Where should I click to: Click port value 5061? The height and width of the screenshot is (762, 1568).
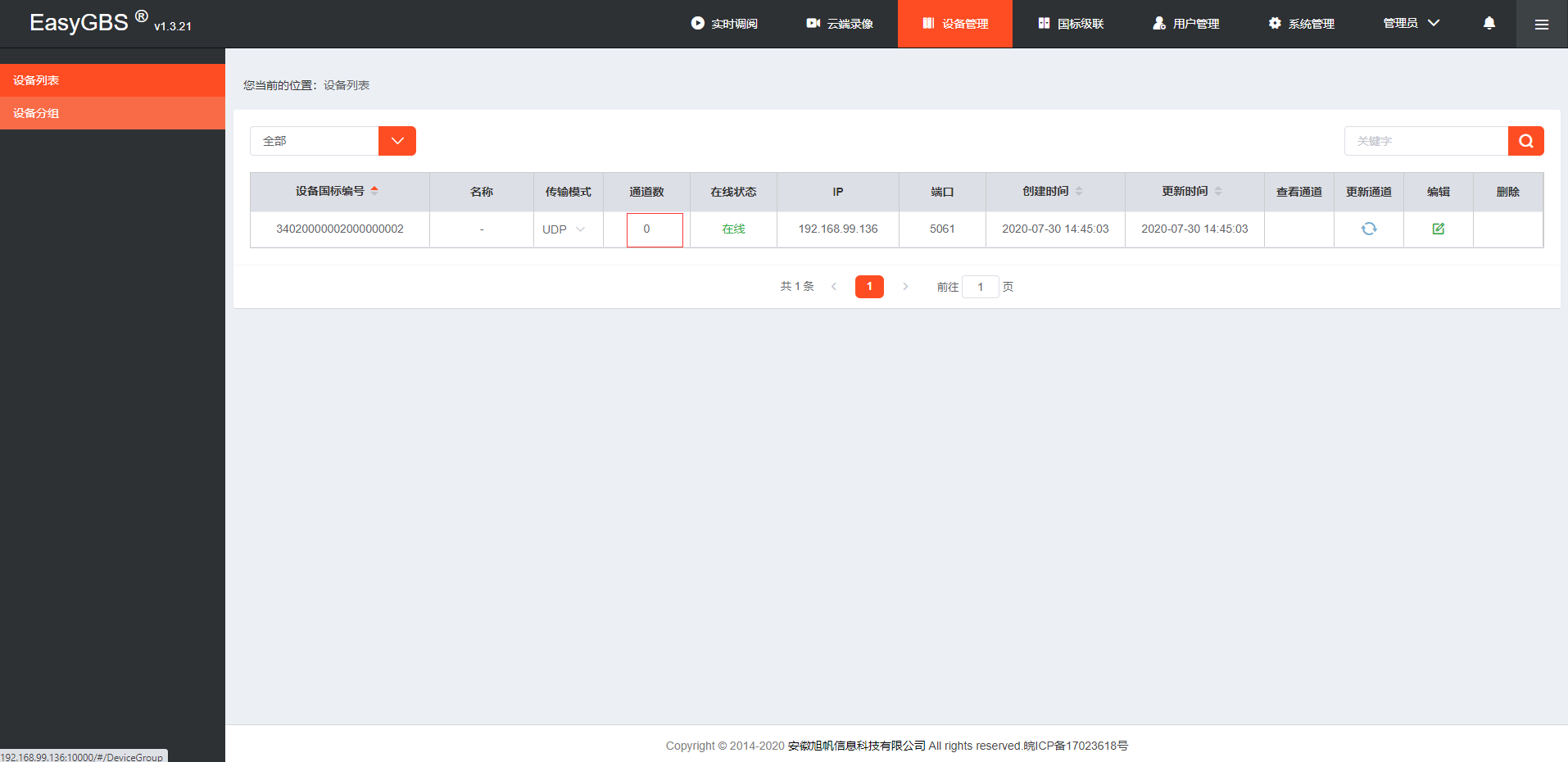coord(942,229)
